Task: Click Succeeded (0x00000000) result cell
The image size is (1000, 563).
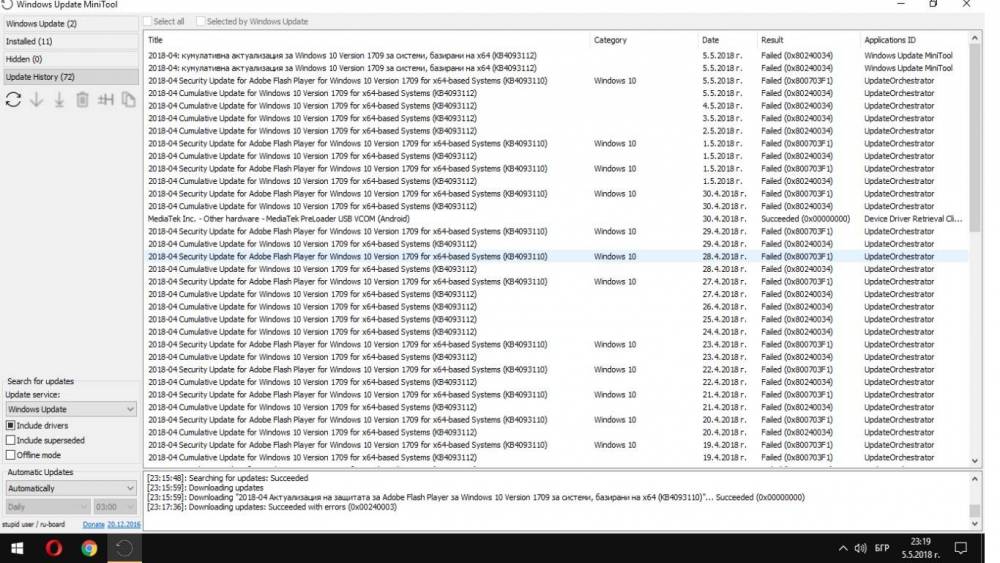Action: [805, 219]
